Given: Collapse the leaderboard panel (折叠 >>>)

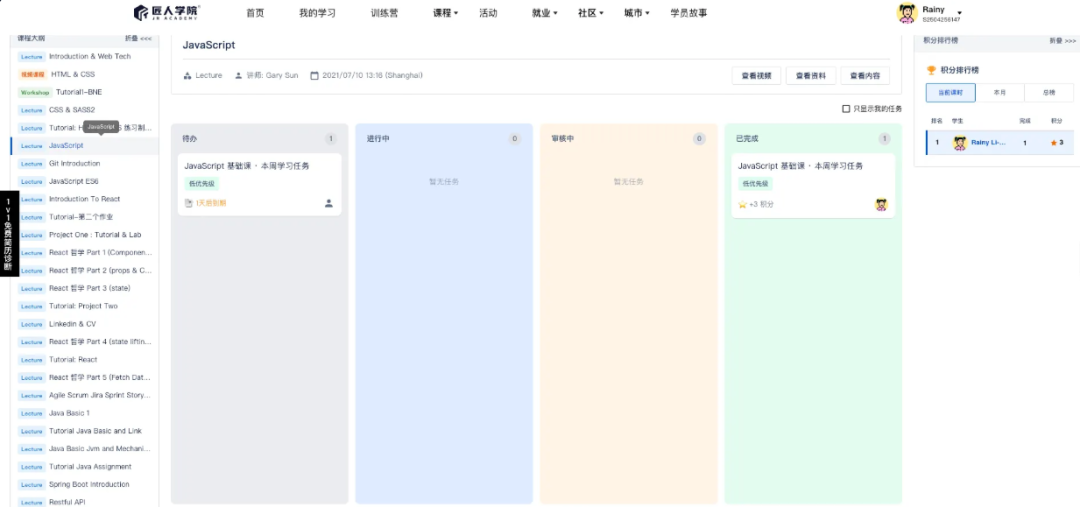Looking at the screenshot, I should 1062,41.
